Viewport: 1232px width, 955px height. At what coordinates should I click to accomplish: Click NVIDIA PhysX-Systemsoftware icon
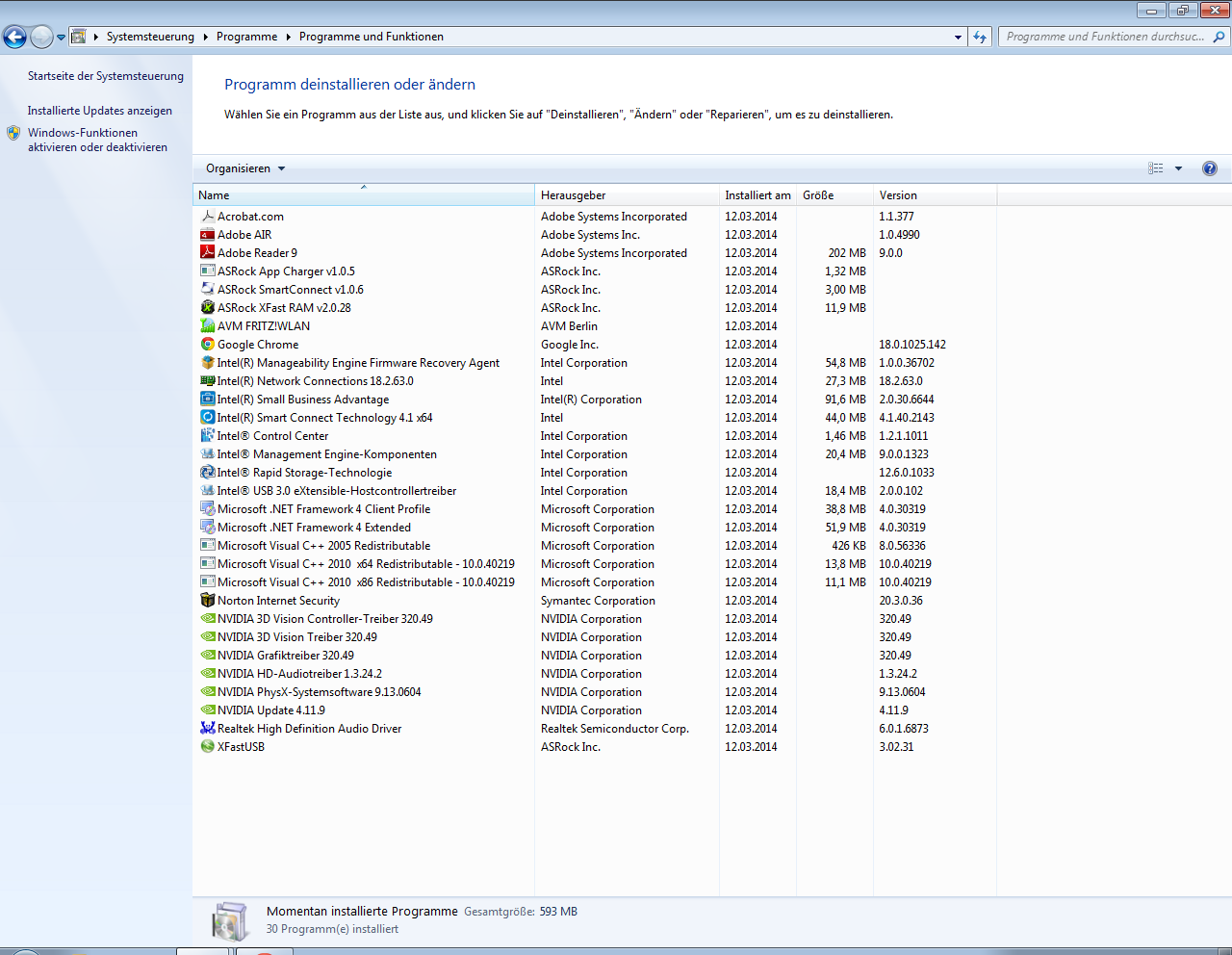(207, 692)
